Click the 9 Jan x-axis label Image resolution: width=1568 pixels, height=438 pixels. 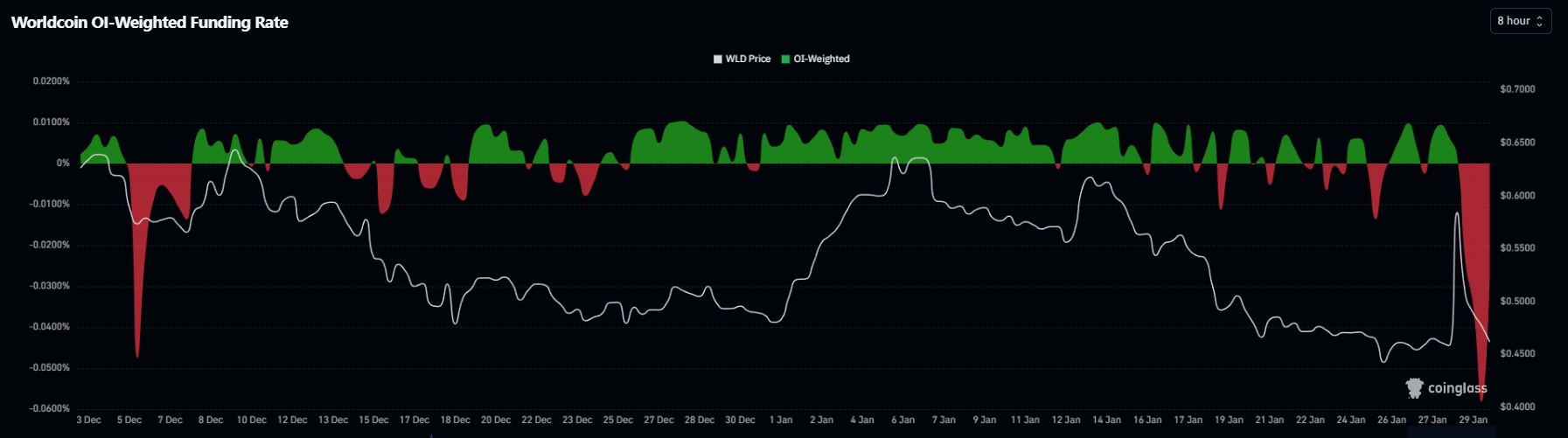985,421
